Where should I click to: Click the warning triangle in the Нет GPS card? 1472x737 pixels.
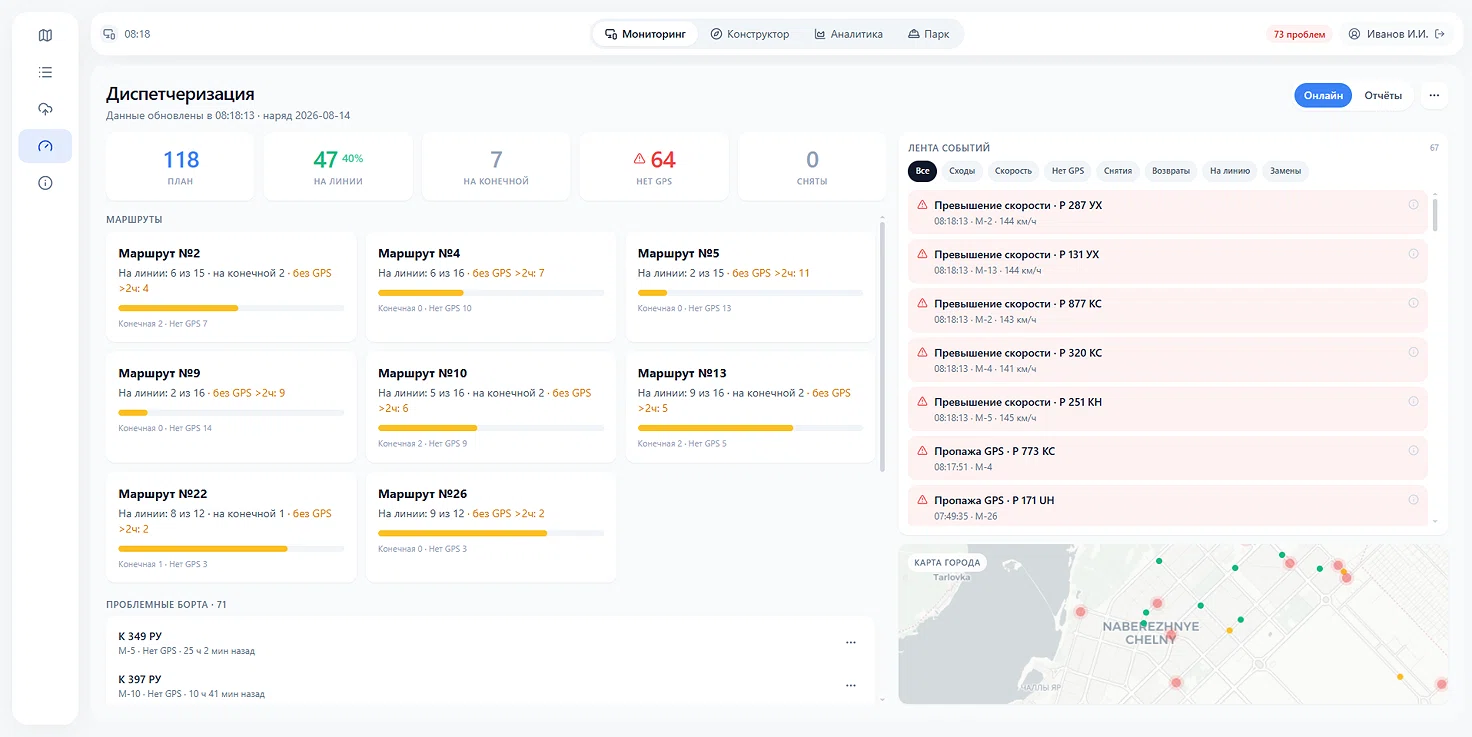(x=639, y=159)
